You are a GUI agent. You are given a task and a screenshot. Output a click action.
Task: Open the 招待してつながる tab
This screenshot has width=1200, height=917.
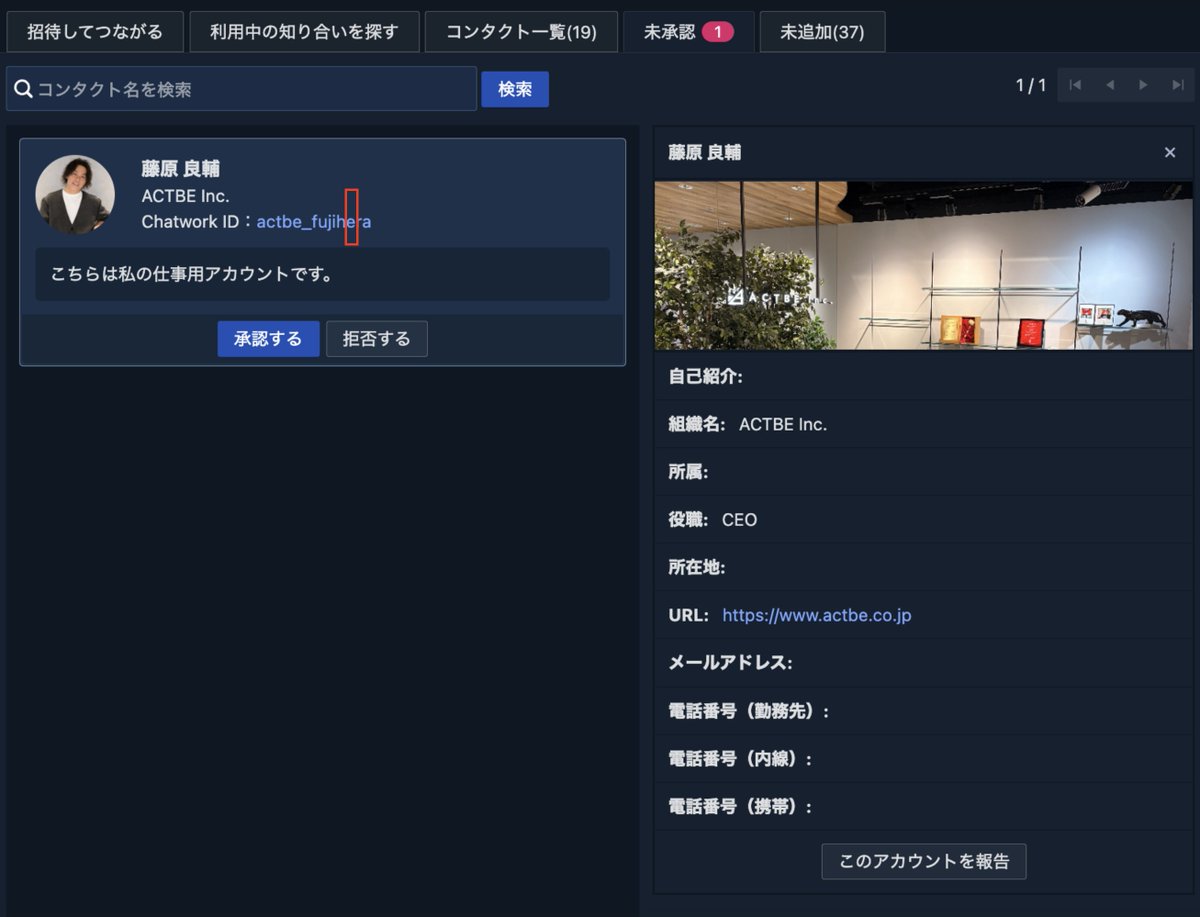(95, 31)
